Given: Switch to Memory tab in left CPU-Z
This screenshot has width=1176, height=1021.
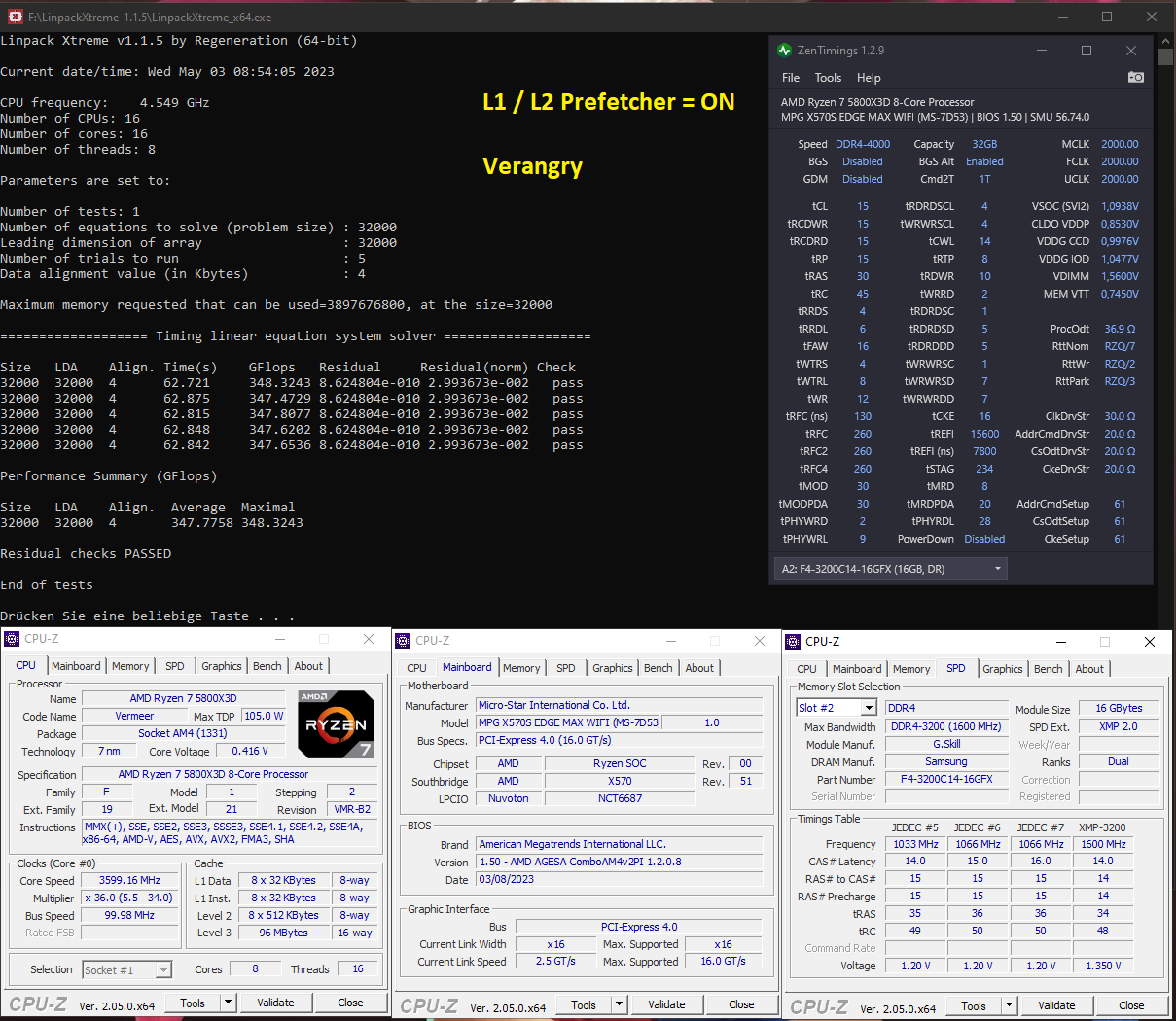Looking at the screenshot, I should coord(130,666).
